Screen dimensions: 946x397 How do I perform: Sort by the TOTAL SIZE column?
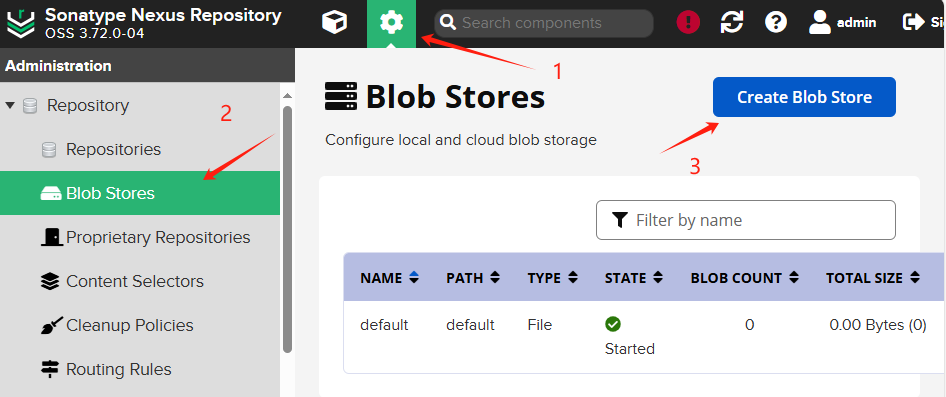pos(873,278)
